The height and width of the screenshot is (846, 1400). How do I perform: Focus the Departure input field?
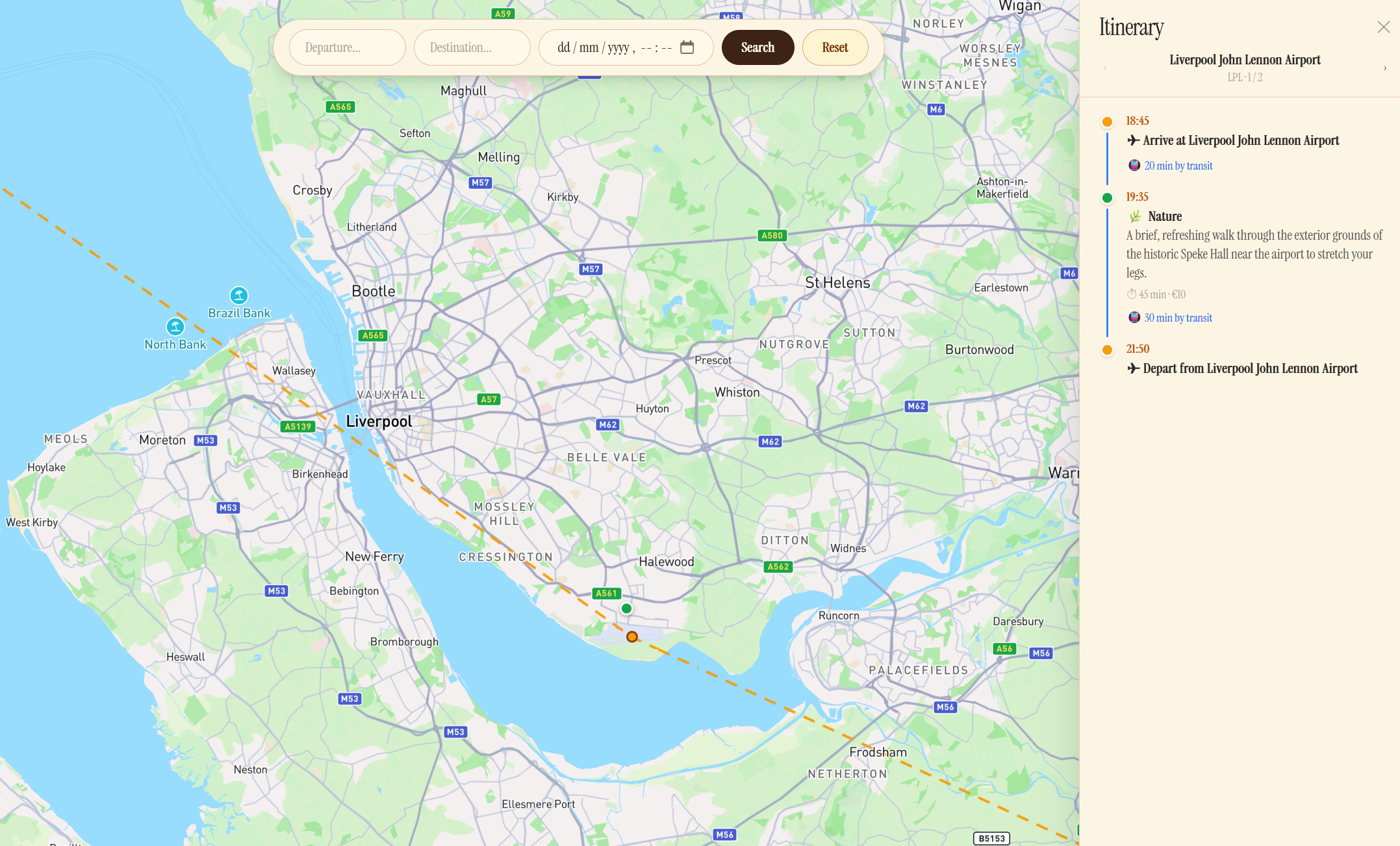347,47
